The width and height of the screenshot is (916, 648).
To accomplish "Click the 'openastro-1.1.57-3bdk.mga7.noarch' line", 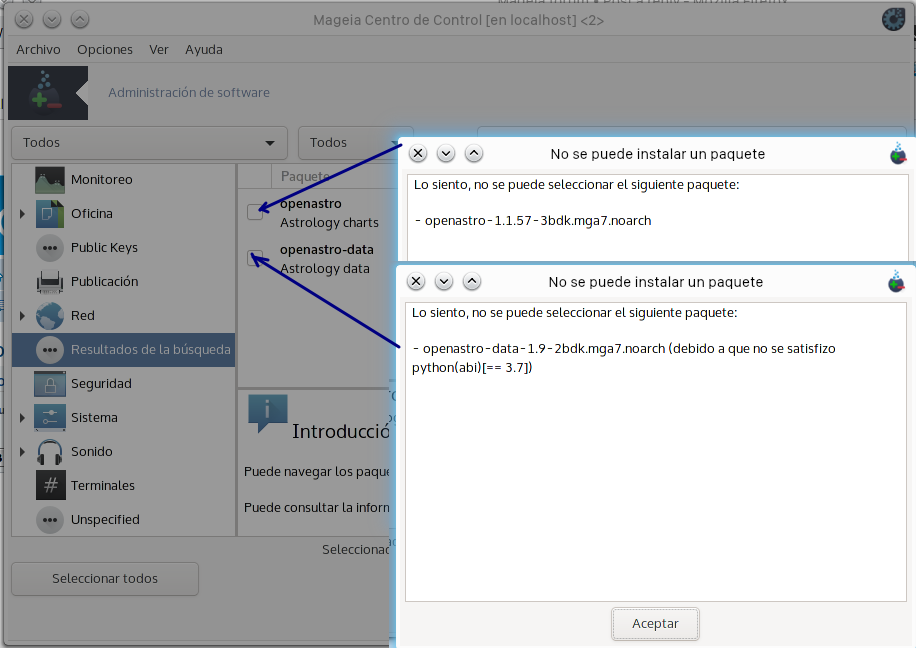I will coord(533,221).
